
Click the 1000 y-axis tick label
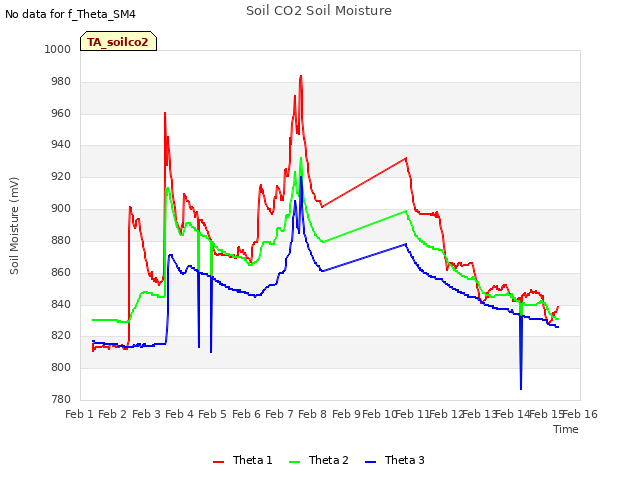(58, 49)
